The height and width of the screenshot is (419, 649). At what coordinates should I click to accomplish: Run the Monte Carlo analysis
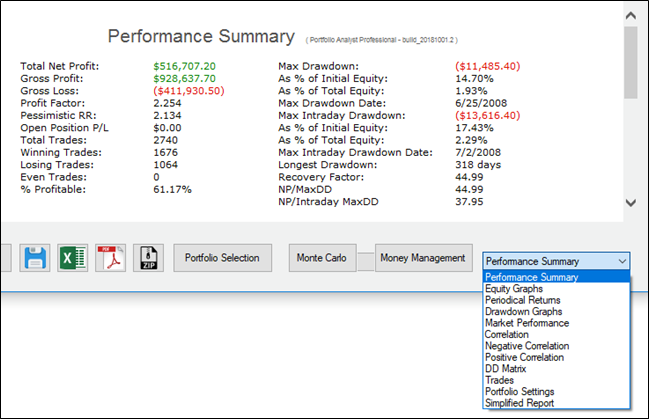coord(321,258)
